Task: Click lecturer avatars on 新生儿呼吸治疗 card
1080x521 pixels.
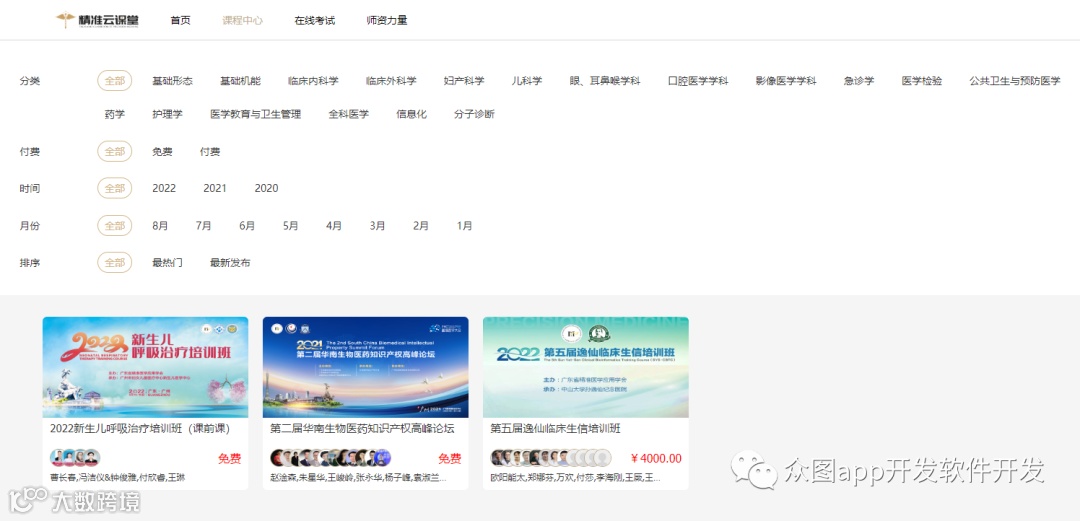Action: click(75, 458)
